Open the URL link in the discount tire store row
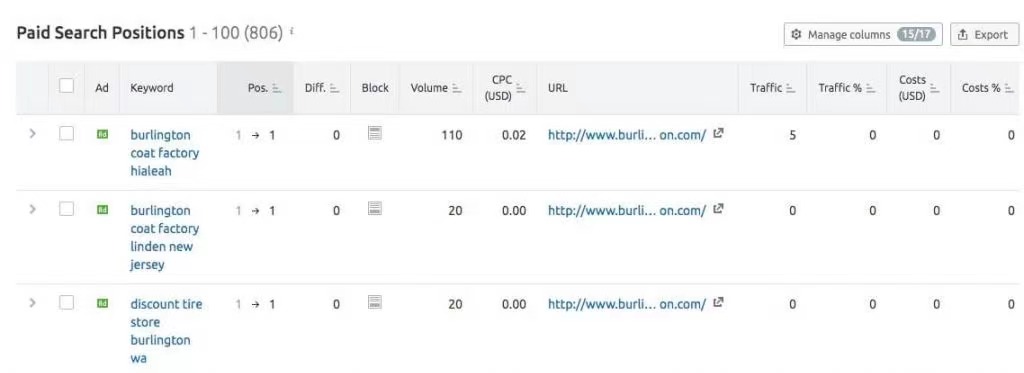Image resolution: width=1024 pixels, height=373 pixels. 627,303
